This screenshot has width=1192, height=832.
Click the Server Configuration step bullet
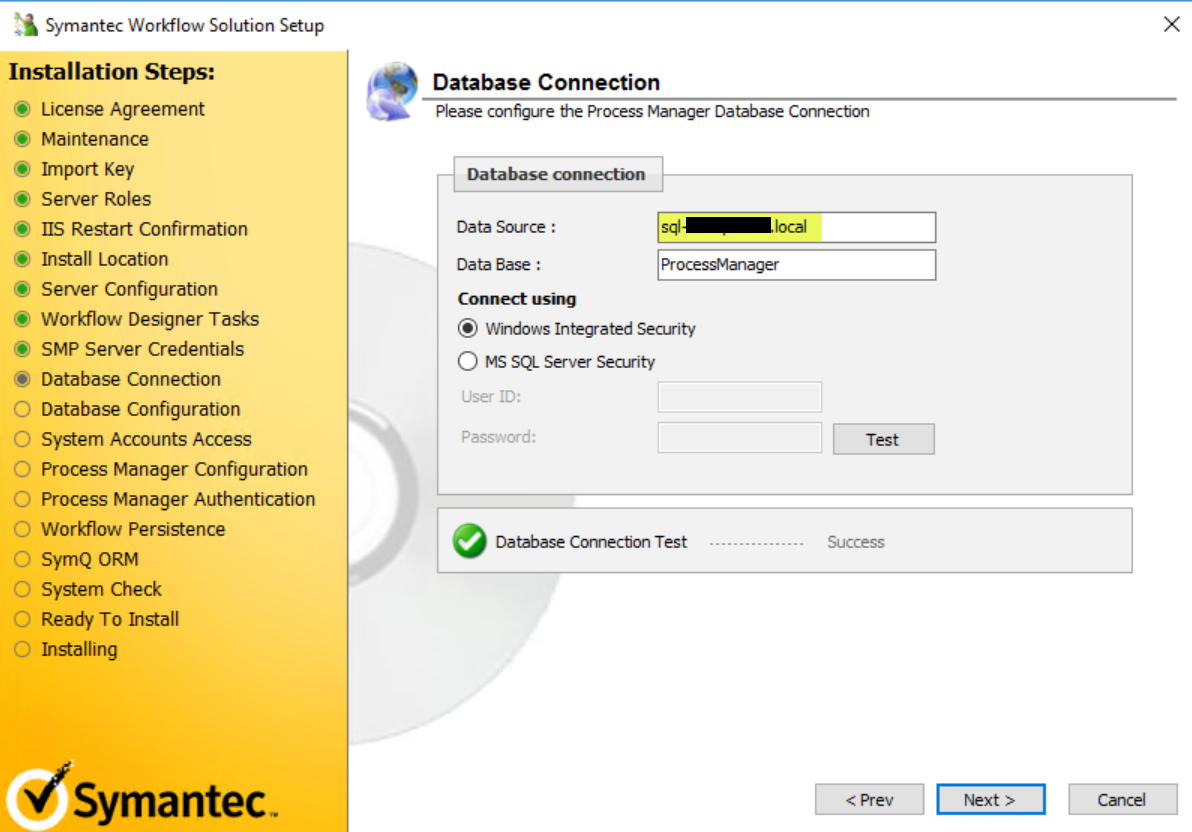23,289
